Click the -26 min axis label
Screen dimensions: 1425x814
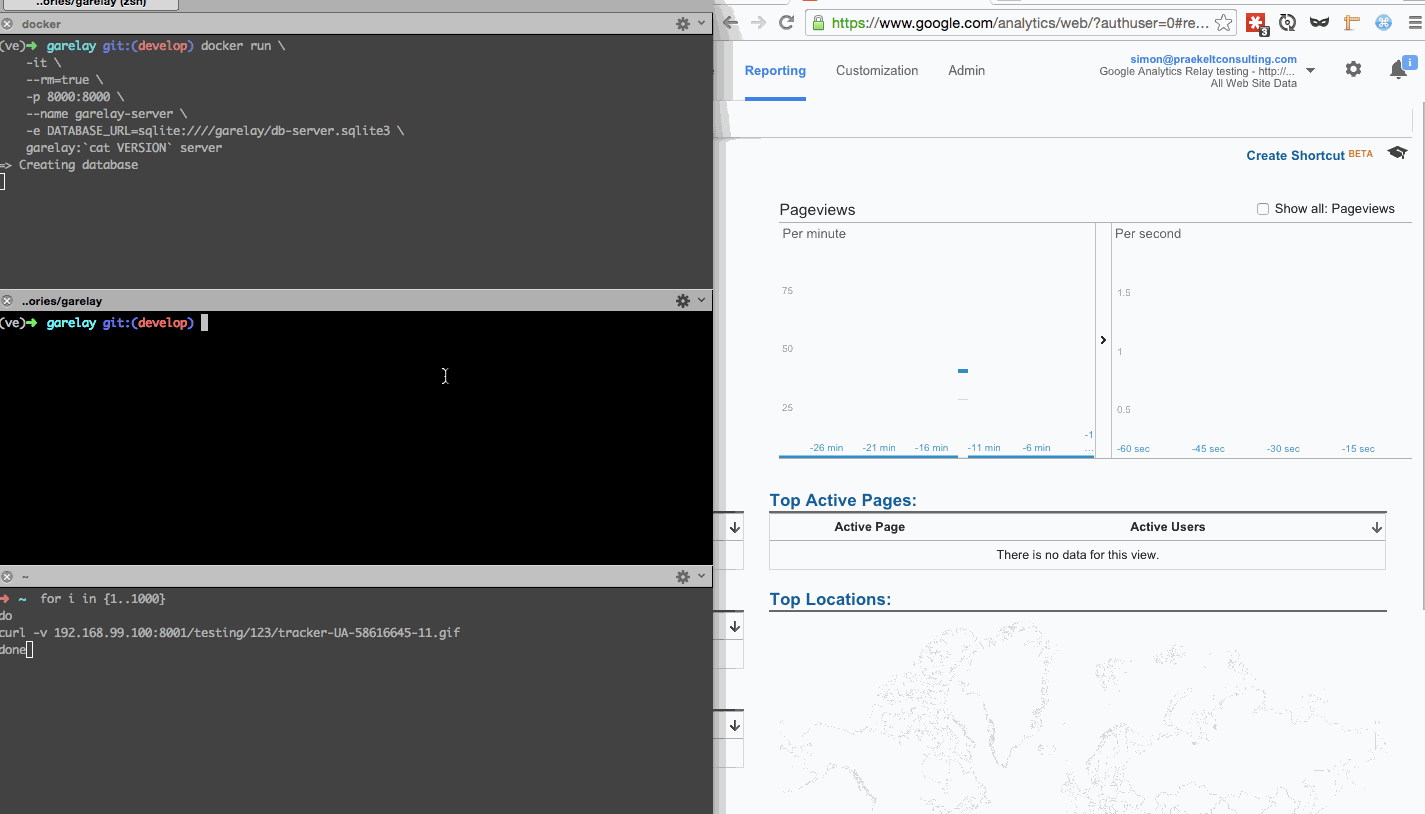(827, 448)
